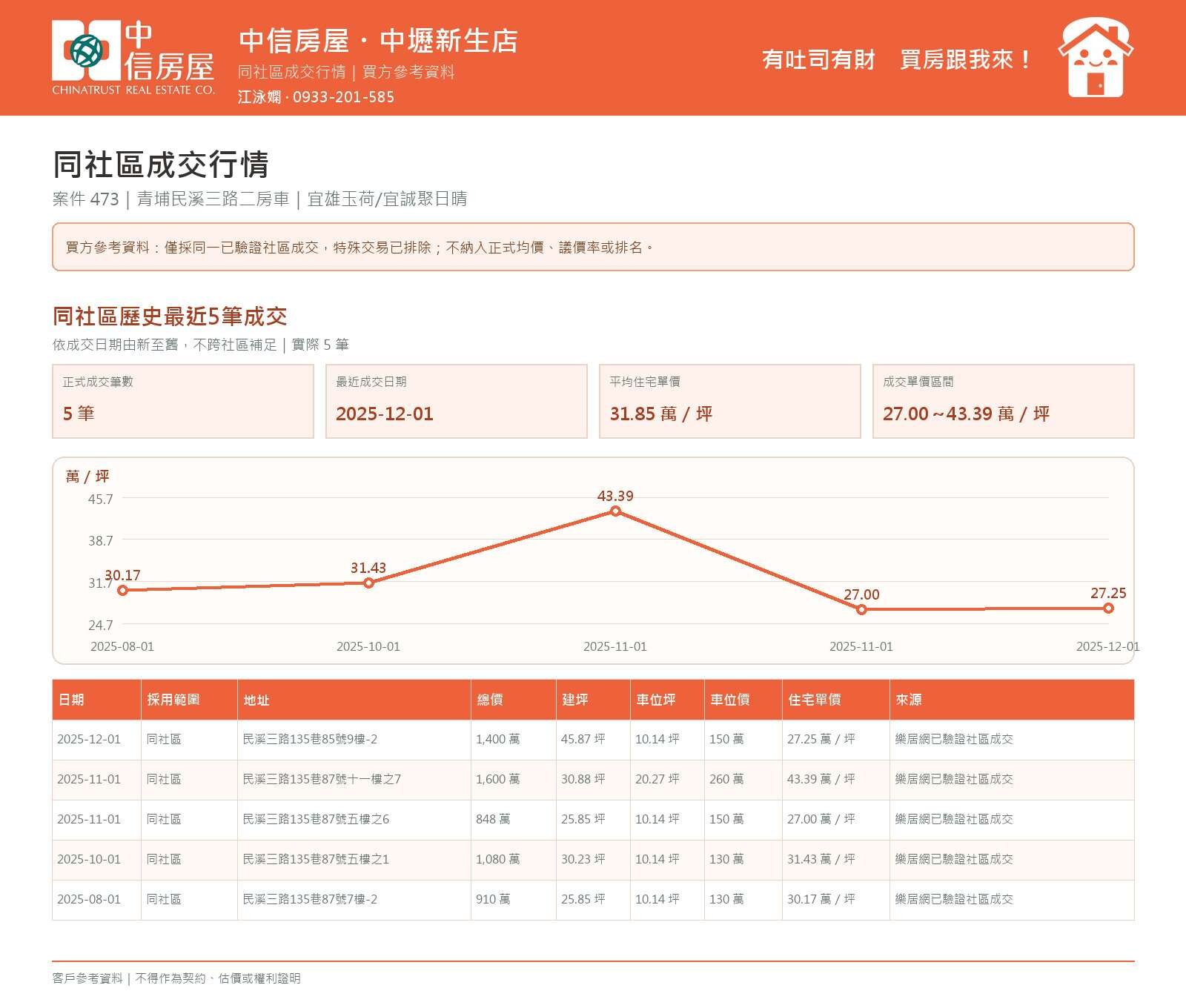Select the 27.25 final chart data point
Viewport: 1186px width, 1008px height.
tap(1108, 608)
